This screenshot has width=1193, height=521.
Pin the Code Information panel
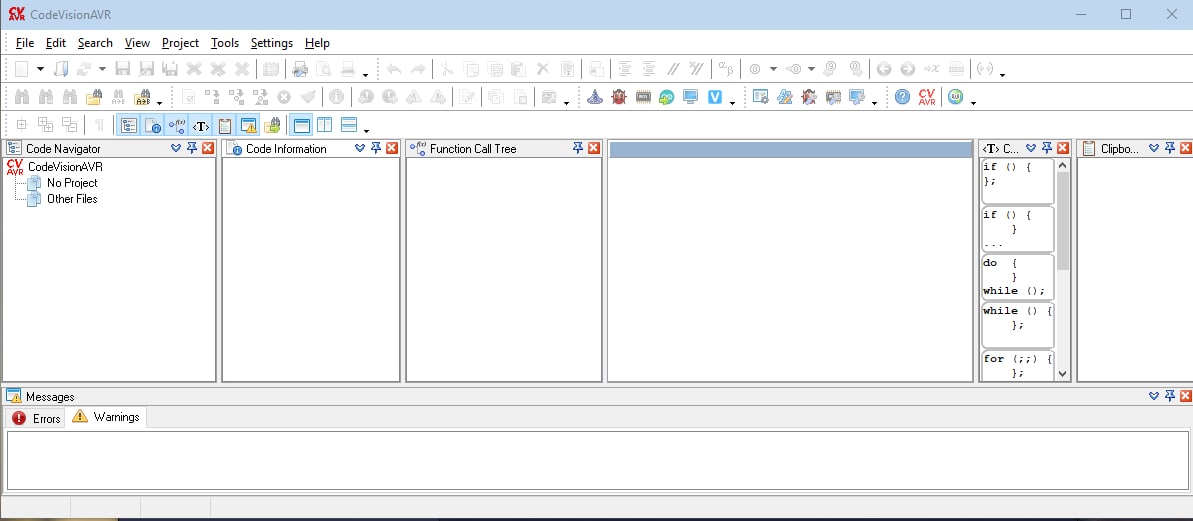point(376,148)
